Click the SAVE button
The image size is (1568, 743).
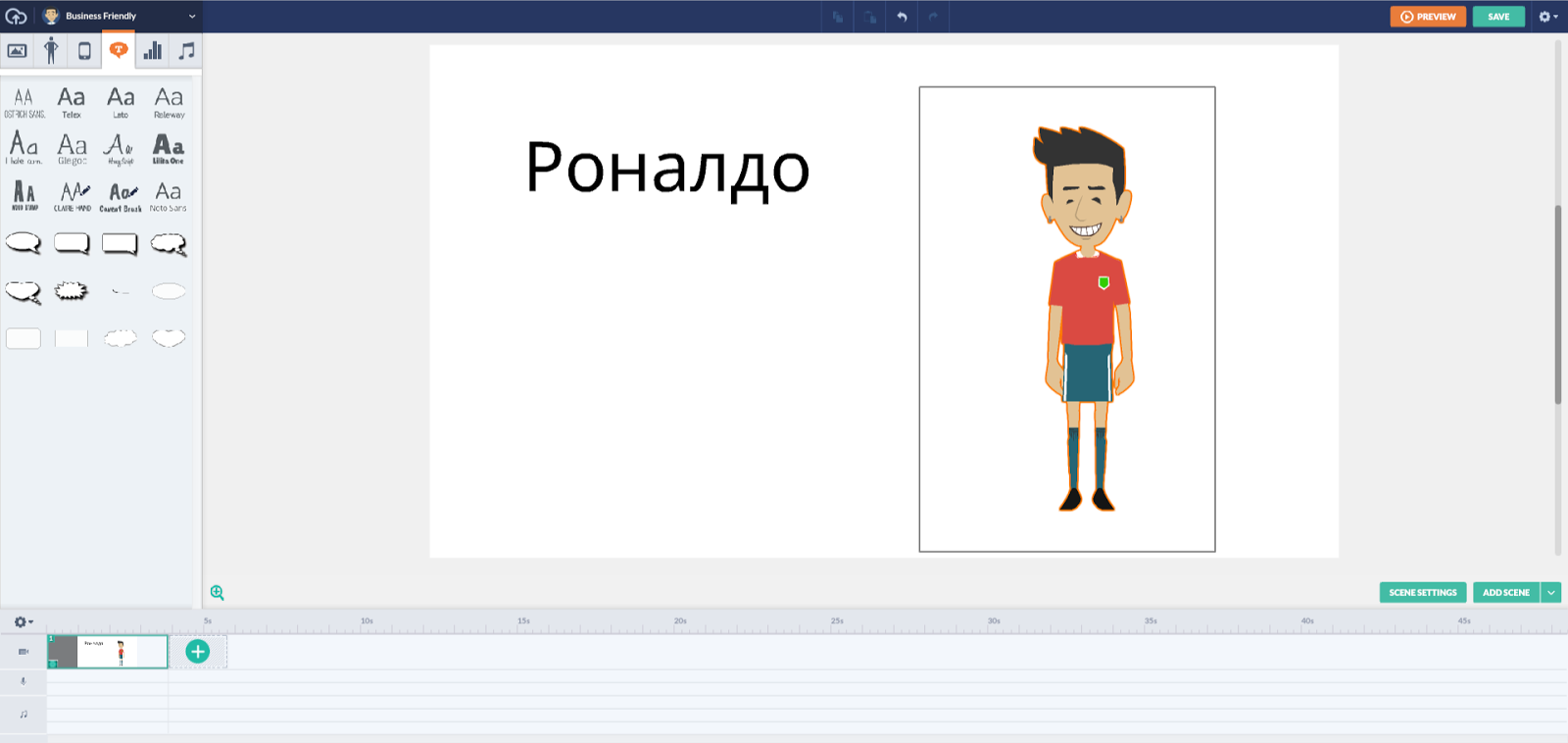1498,17
